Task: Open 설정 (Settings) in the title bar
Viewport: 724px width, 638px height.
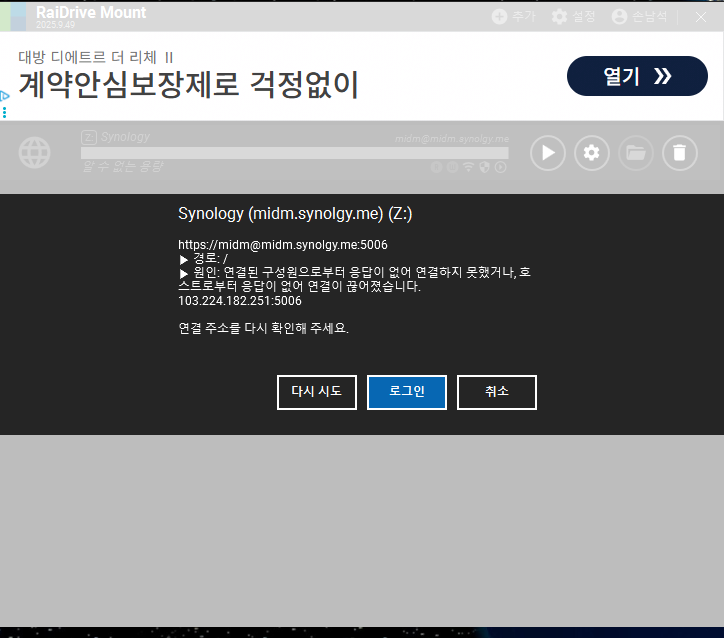Action: click(560, 17)
